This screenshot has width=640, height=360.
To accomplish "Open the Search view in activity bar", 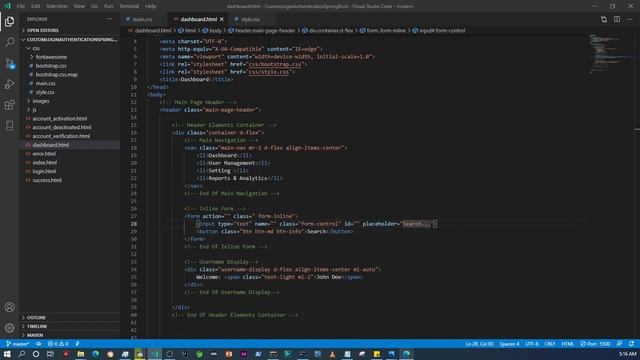I will click(9, 42).
